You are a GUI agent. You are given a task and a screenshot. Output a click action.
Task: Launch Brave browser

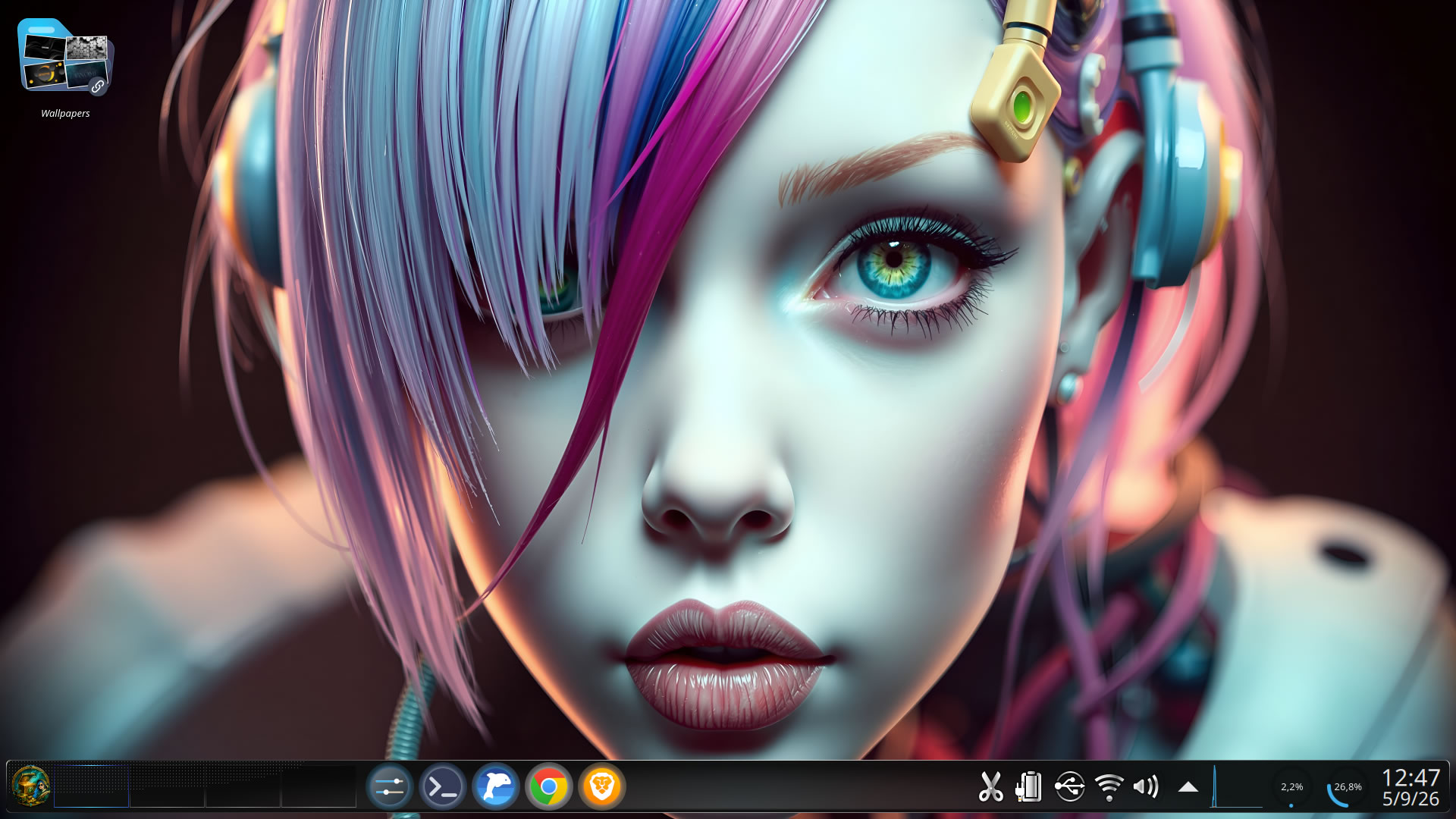(x=602, y=786)
